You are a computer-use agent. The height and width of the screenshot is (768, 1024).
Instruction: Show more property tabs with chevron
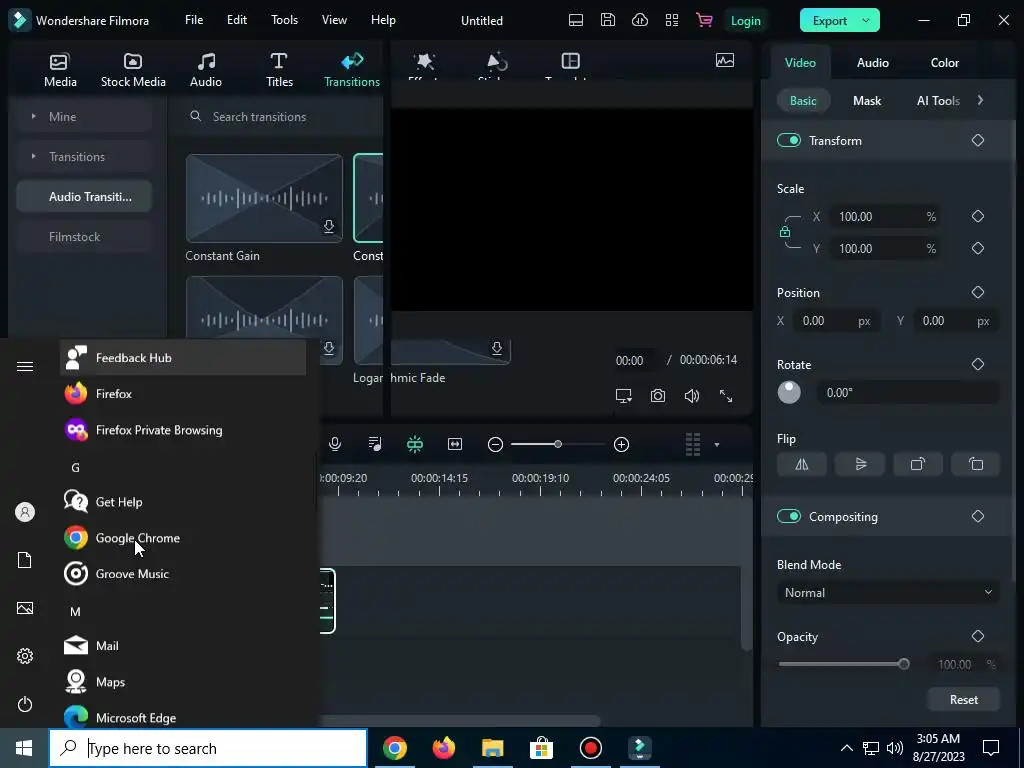(x=980, y=100)
